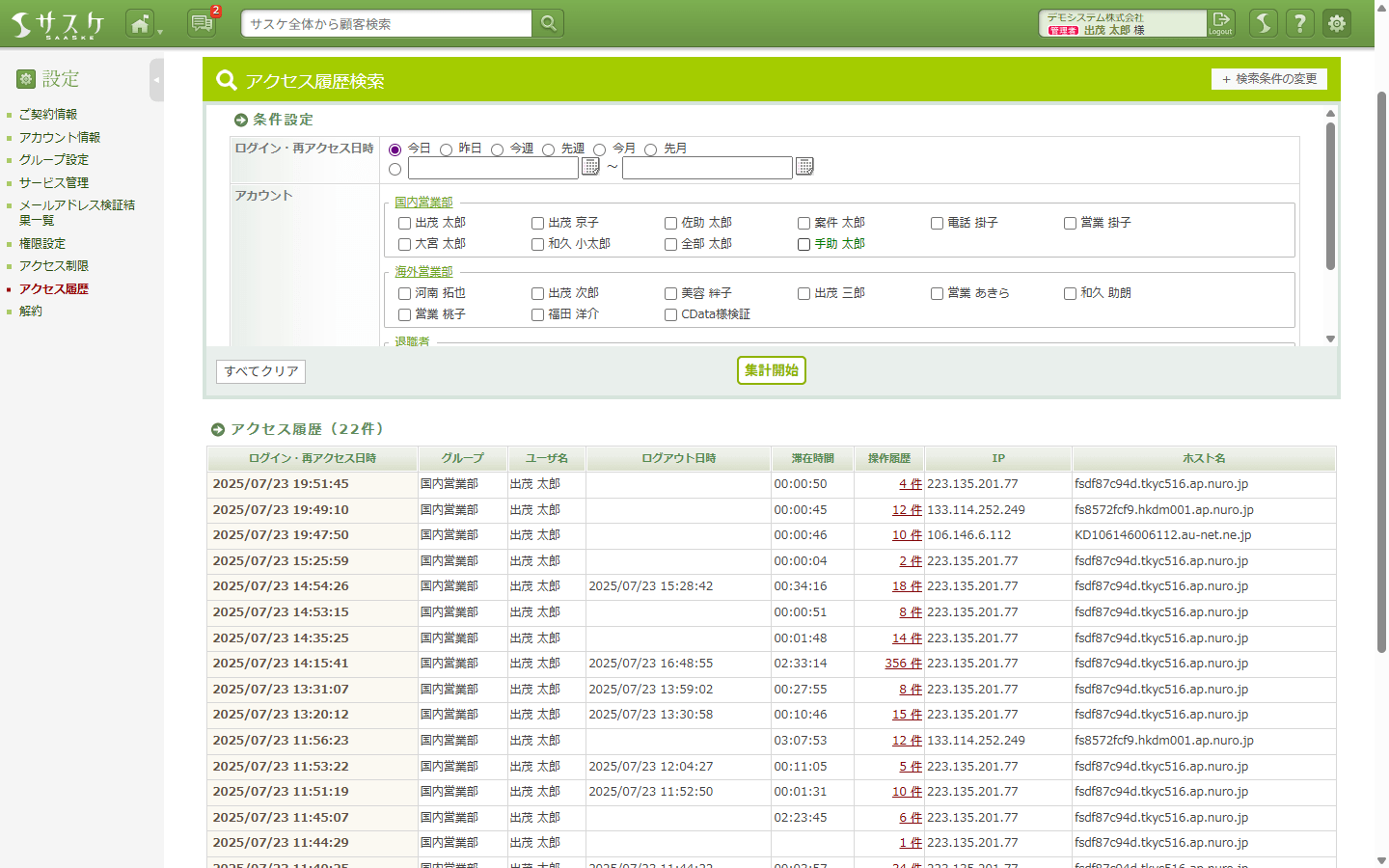Click the Logout icon
Screen dimensions: 1389x868
[x=1221, y=23]
